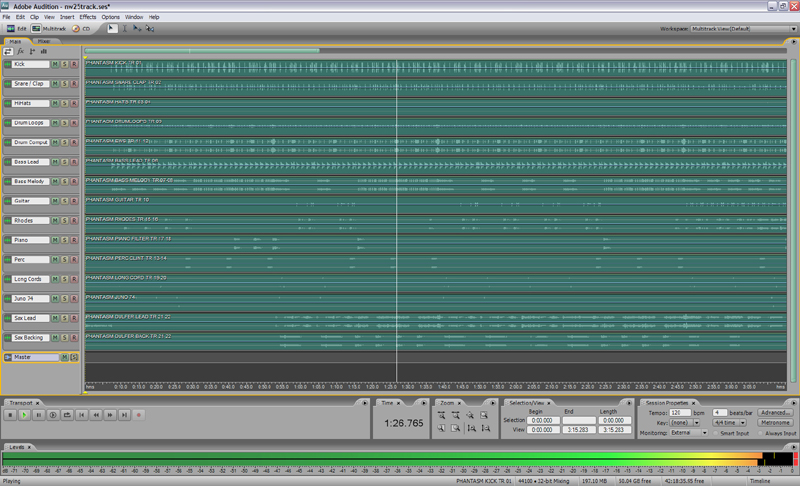
Task: Click first icon in Zoom panel's top row
Action: point(441,415)
